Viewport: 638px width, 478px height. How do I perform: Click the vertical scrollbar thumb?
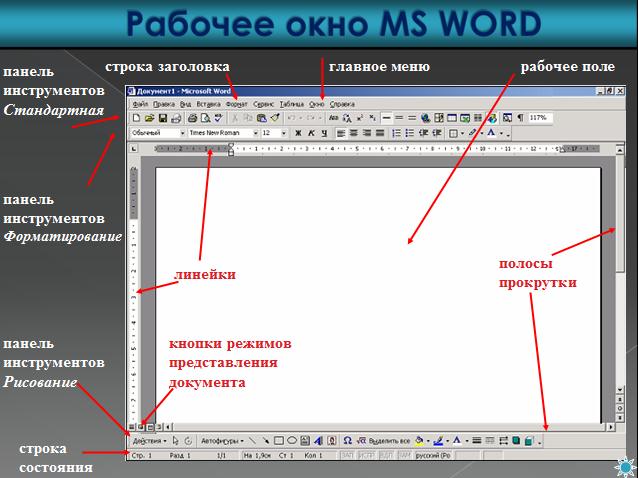click(620, 213)
